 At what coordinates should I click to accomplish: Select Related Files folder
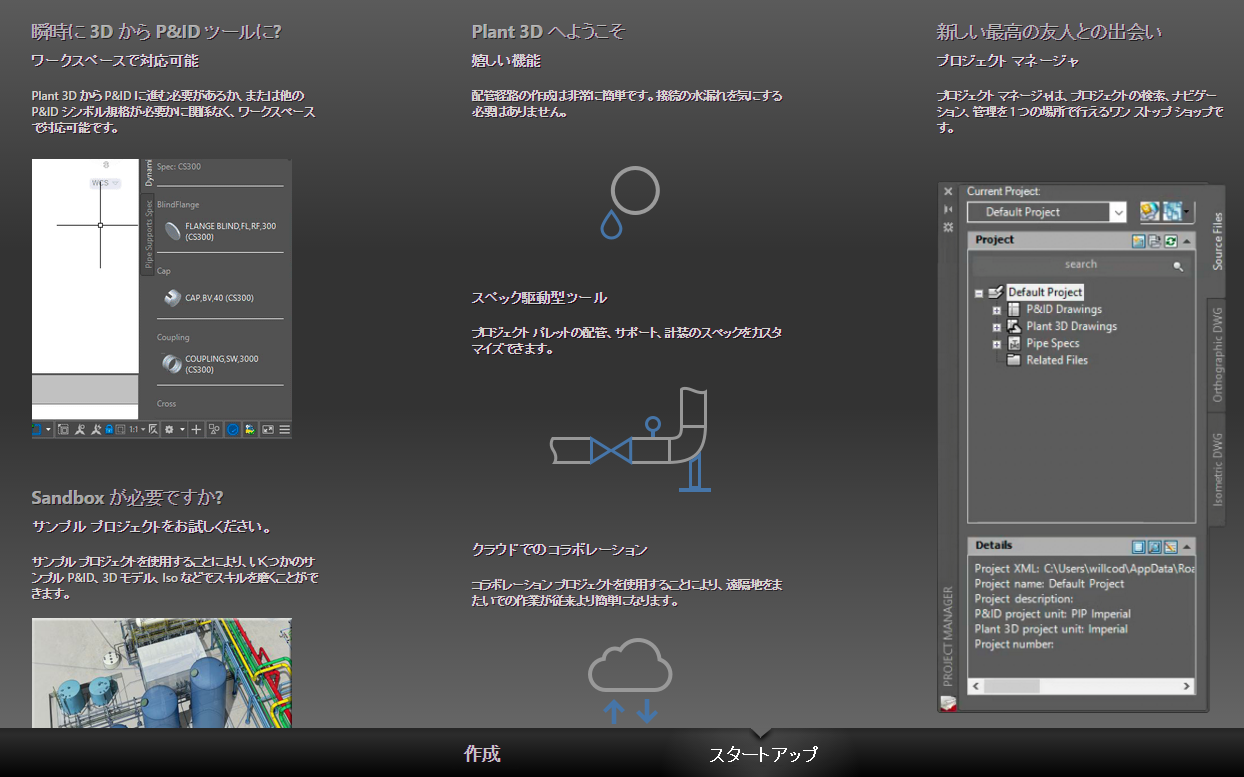(x=1057, y=360)
